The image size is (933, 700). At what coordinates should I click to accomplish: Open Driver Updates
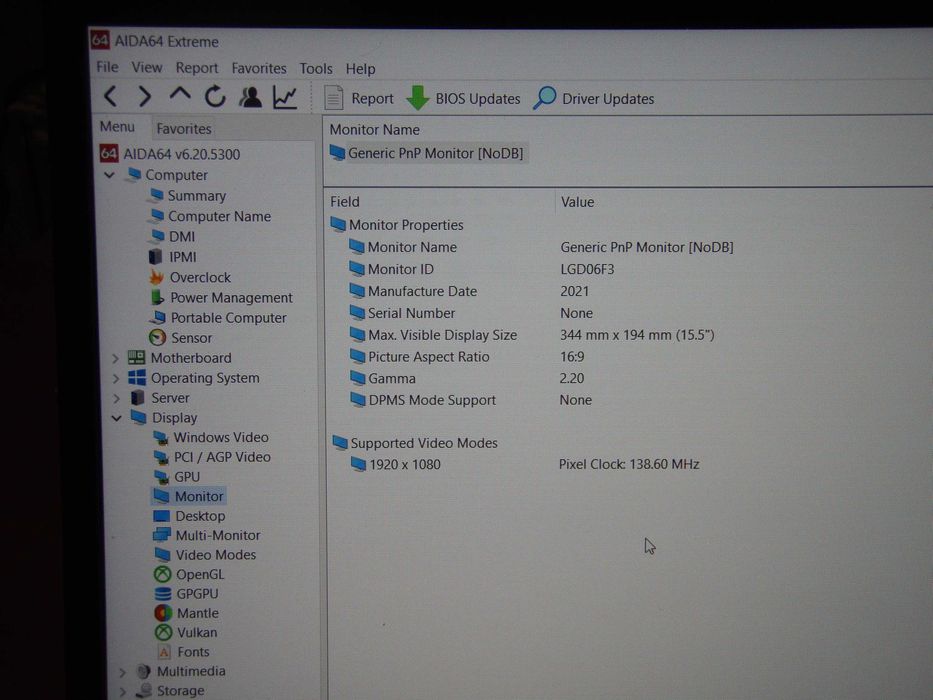point(594,98)
